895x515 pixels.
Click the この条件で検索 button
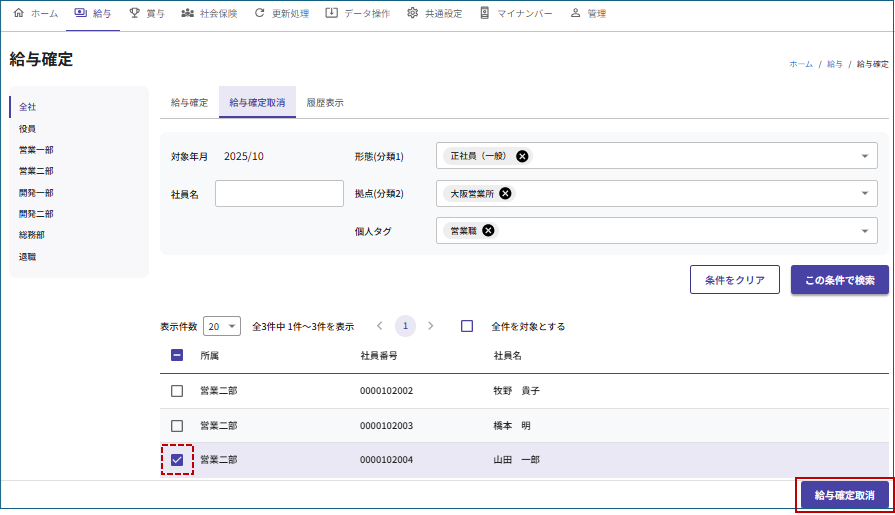839,280
